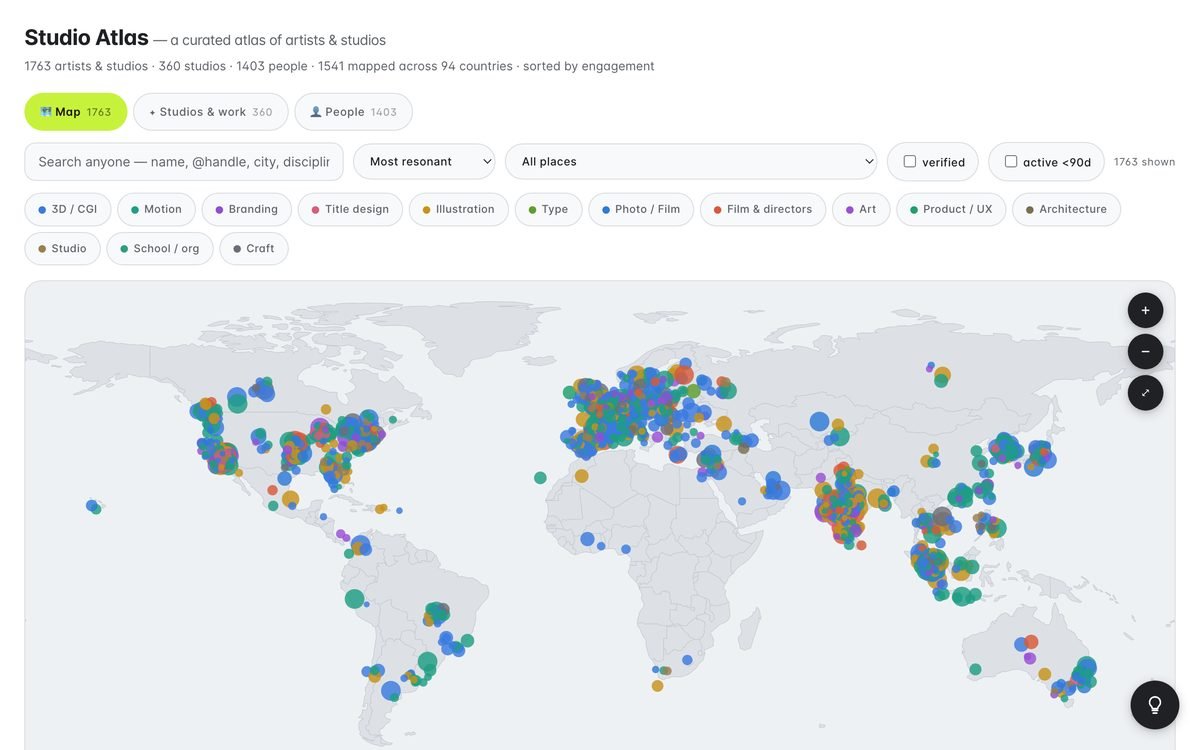This screenshot has width=1200, height=750.
Task: Zoom out with the map minus button
Action: coord(1145,351)
